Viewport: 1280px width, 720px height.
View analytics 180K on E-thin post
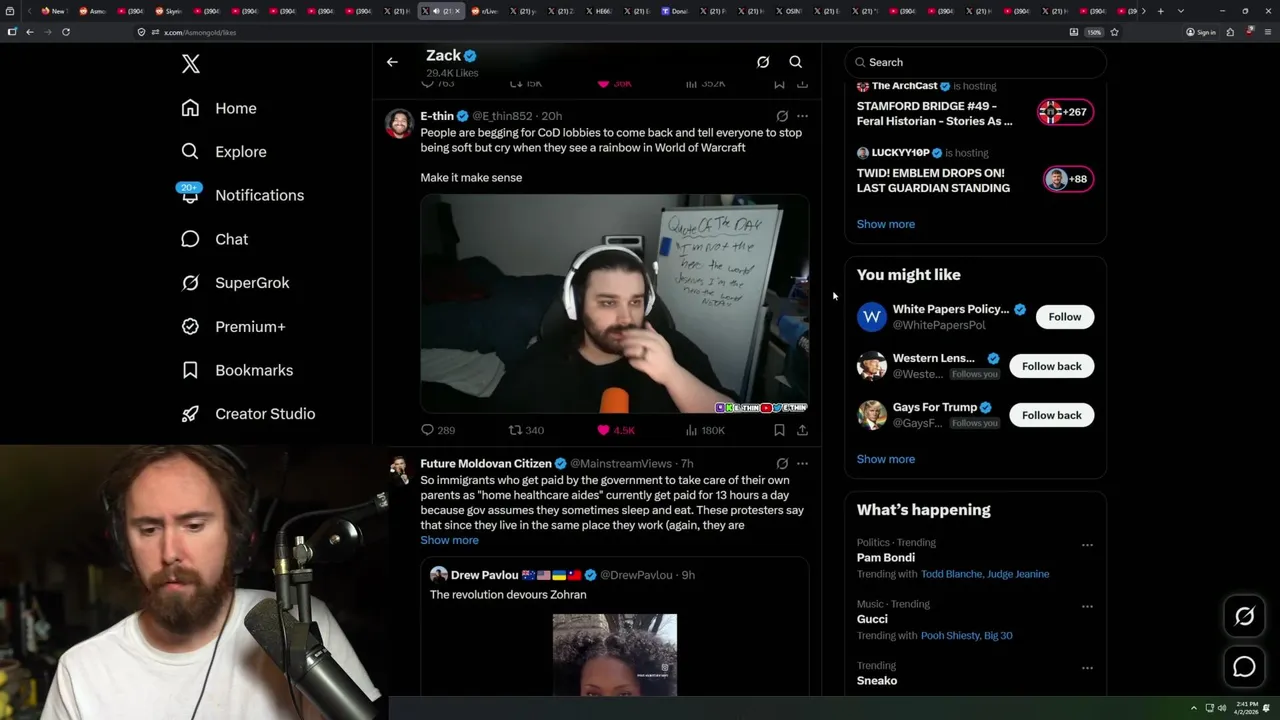[x=705, y=430]
